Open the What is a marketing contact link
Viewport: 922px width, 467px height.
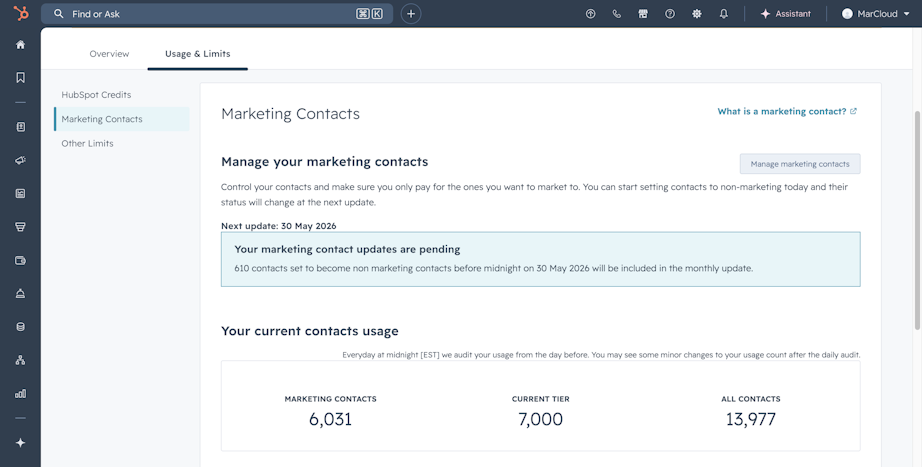tap(781, 111)
